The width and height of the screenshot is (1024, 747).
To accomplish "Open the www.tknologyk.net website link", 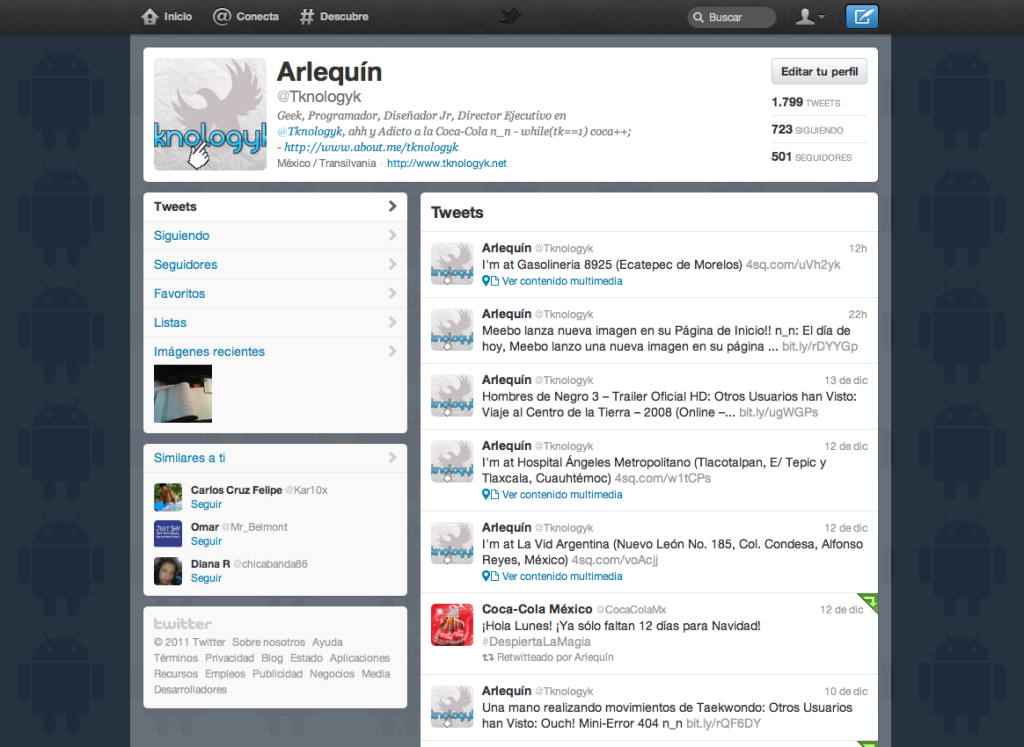I will pyautogui.click(x=447, y=163).
